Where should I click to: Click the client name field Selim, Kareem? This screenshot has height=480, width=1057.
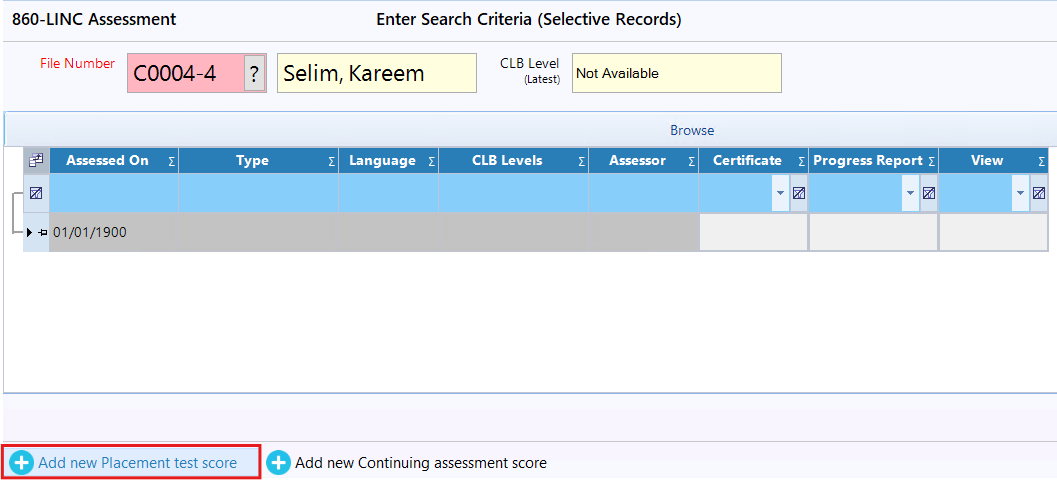tap(377, 73)
